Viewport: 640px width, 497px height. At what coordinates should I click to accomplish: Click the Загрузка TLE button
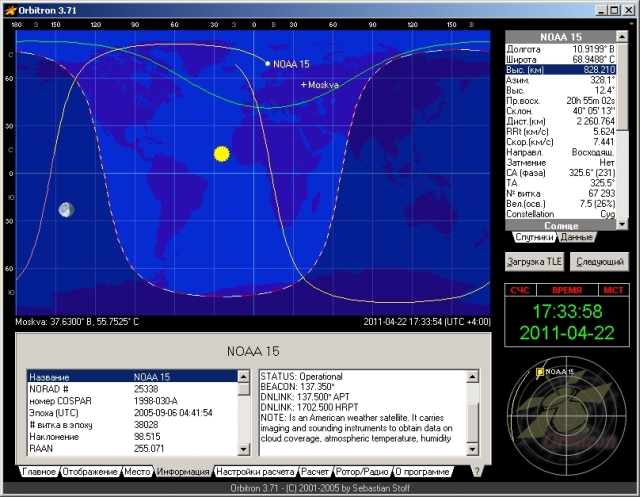pos(534,262)
